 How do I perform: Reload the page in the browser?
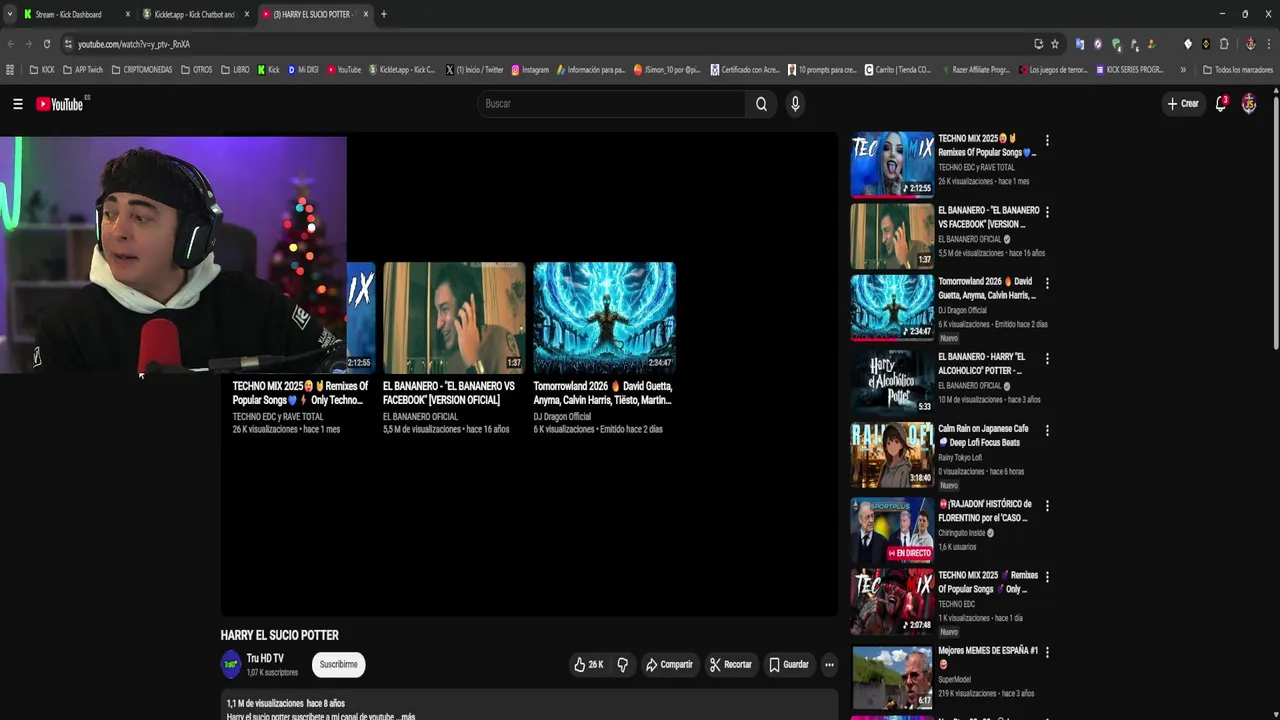pos(46,44)
